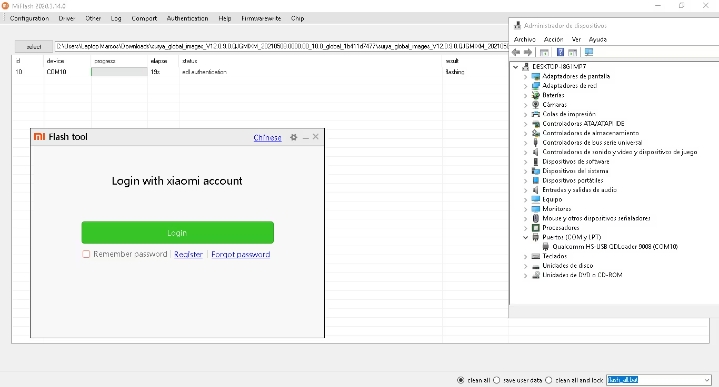Open the Forgot password link
The image size is (719, 387).
[240, 254]
